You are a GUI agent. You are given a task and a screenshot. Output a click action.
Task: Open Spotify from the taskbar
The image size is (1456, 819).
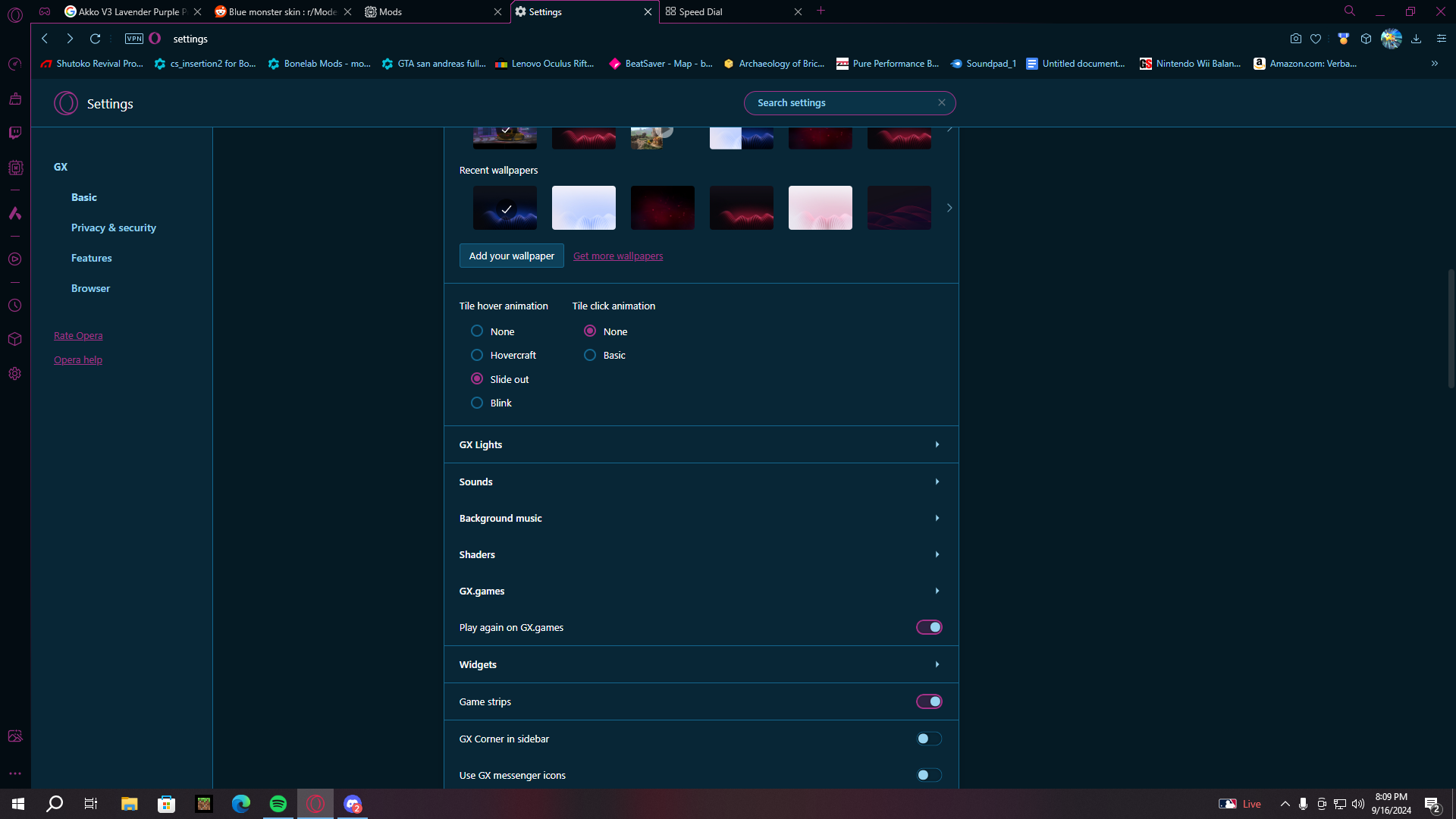(278, 804)
